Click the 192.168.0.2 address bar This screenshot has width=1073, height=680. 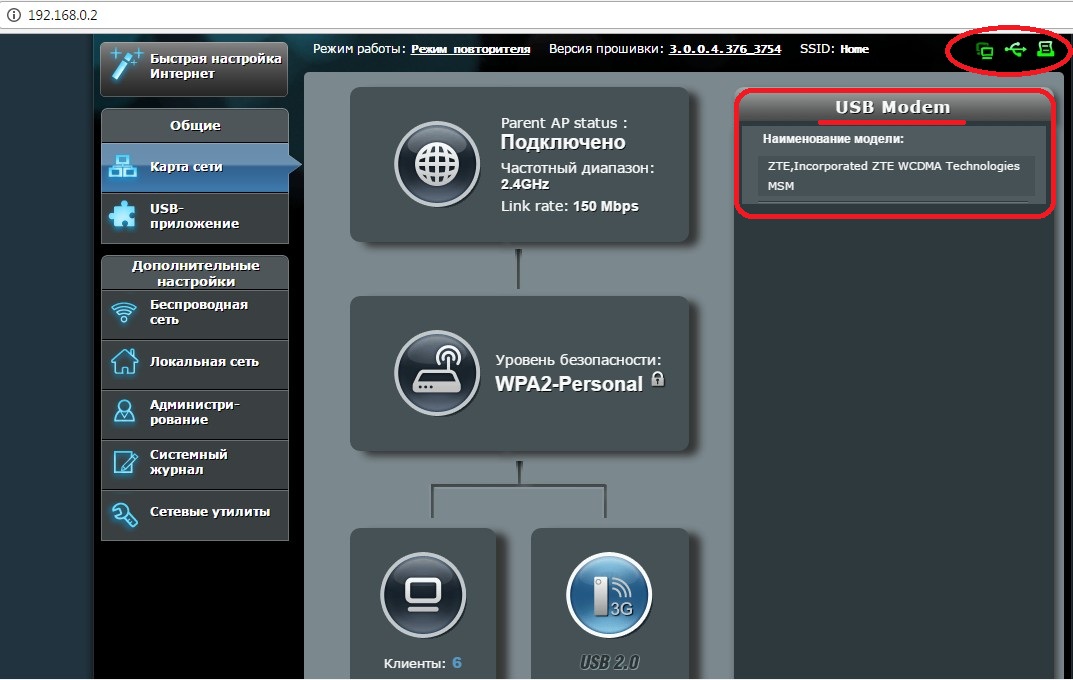[x=534, y=14]
